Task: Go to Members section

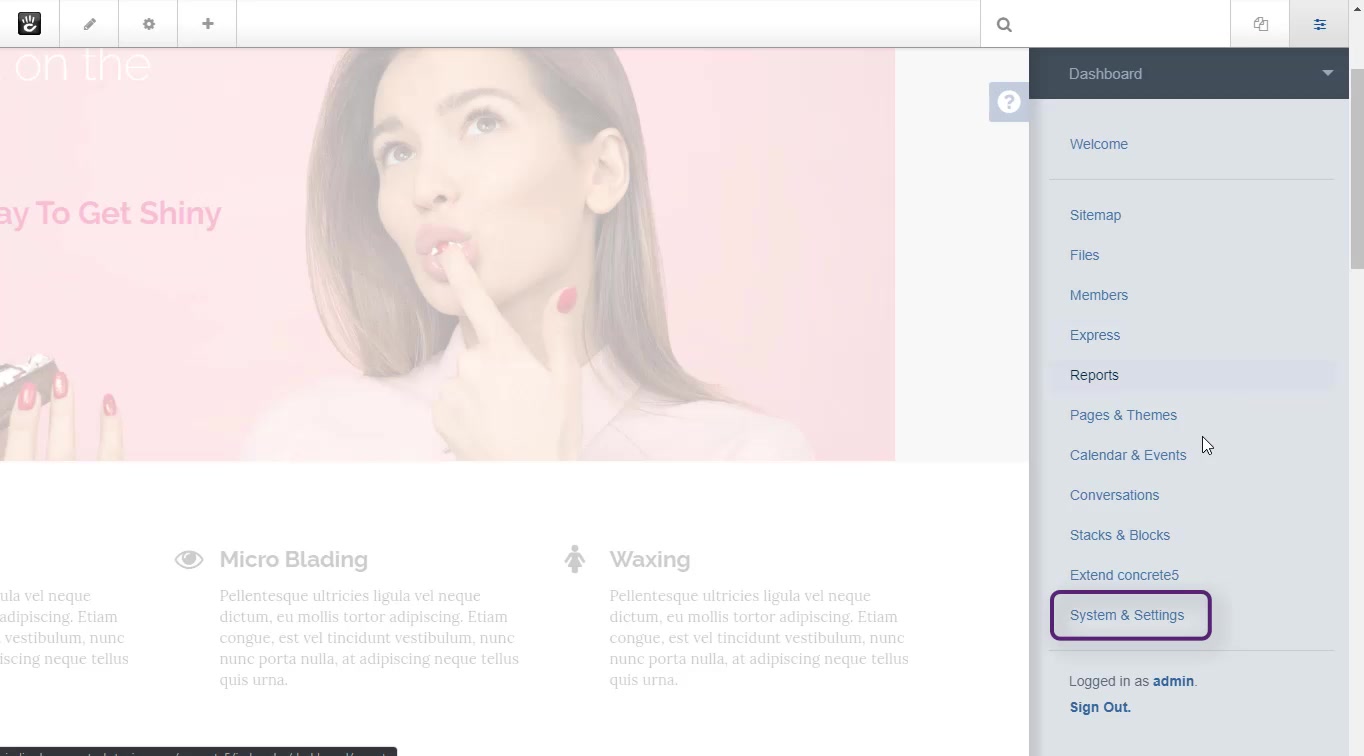Action: 1098,295
